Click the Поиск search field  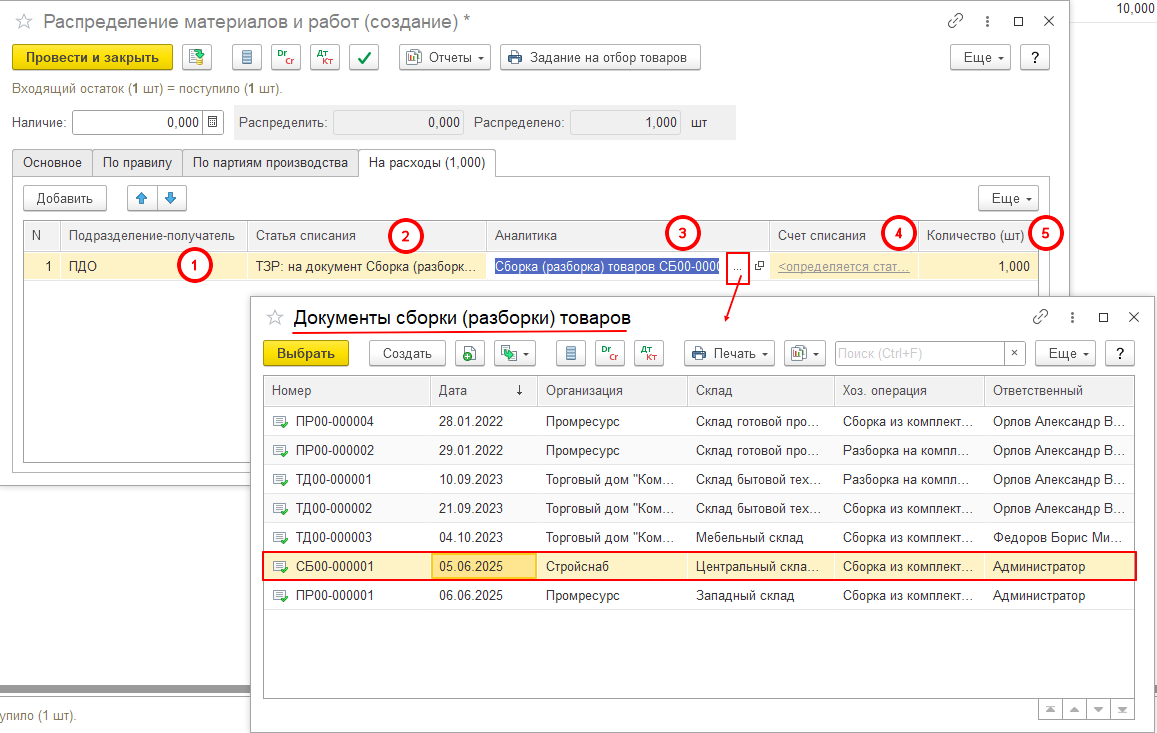tap(918, 353)
